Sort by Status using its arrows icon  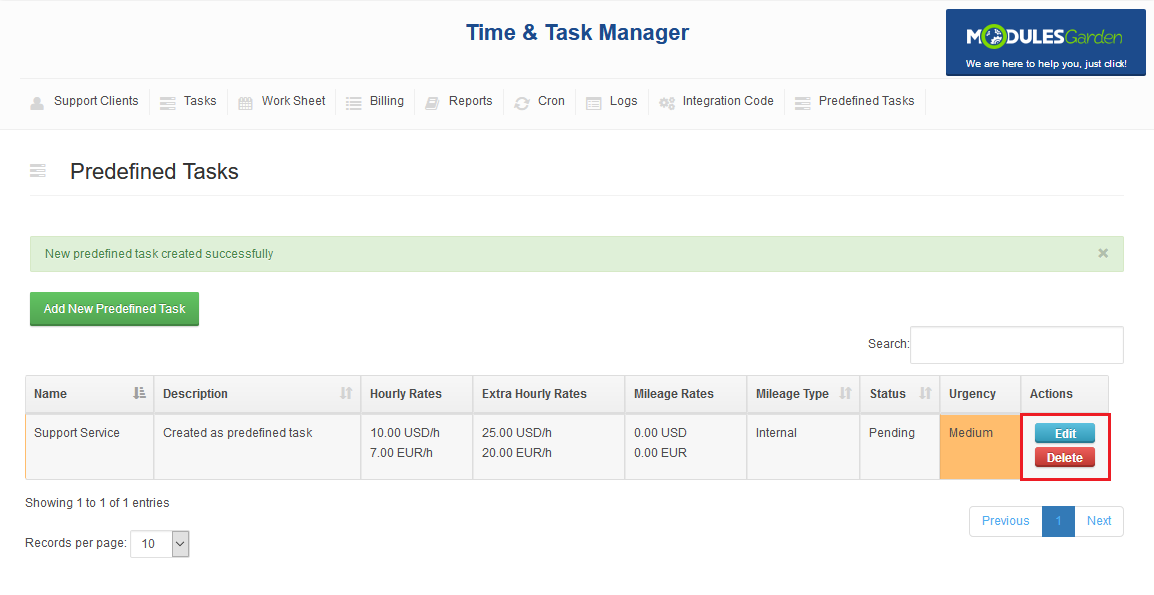pyautogui.click(x=926, y=393)
